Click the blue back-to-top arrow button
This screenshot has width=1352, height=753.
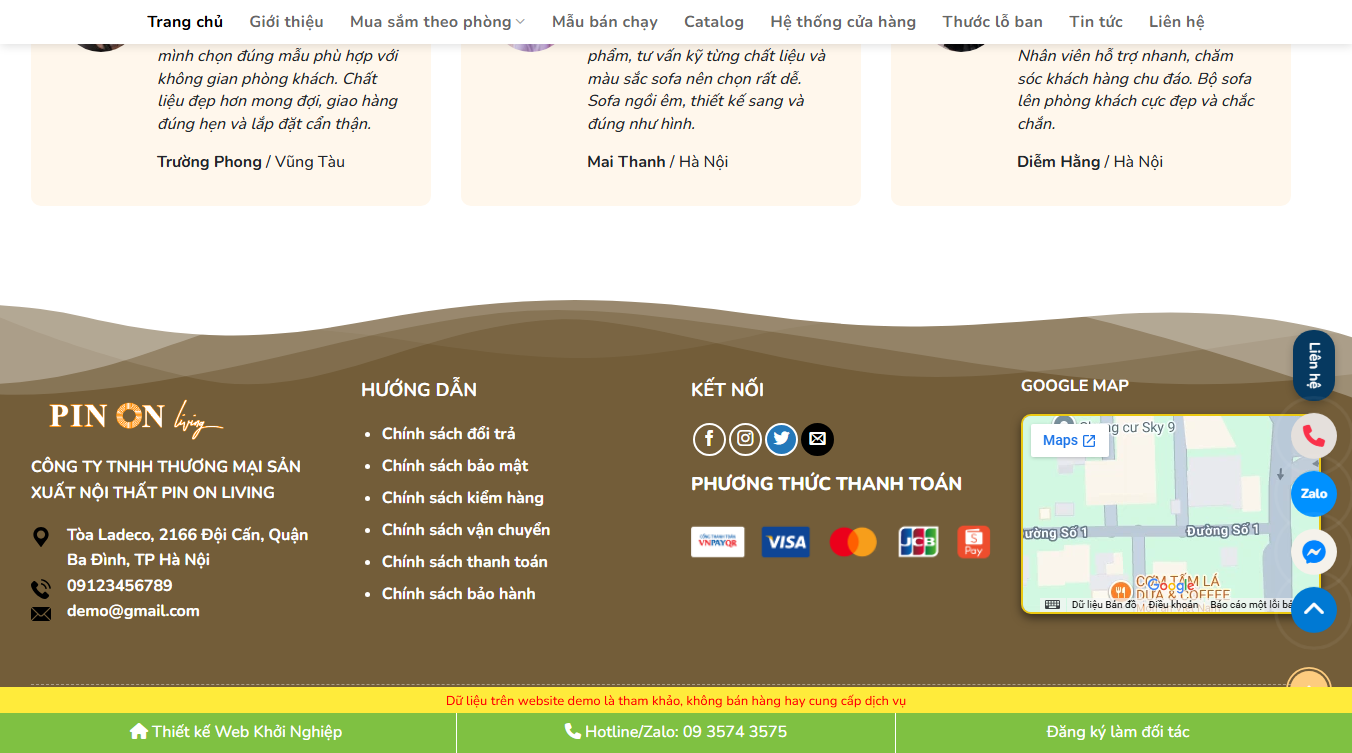1314,610
